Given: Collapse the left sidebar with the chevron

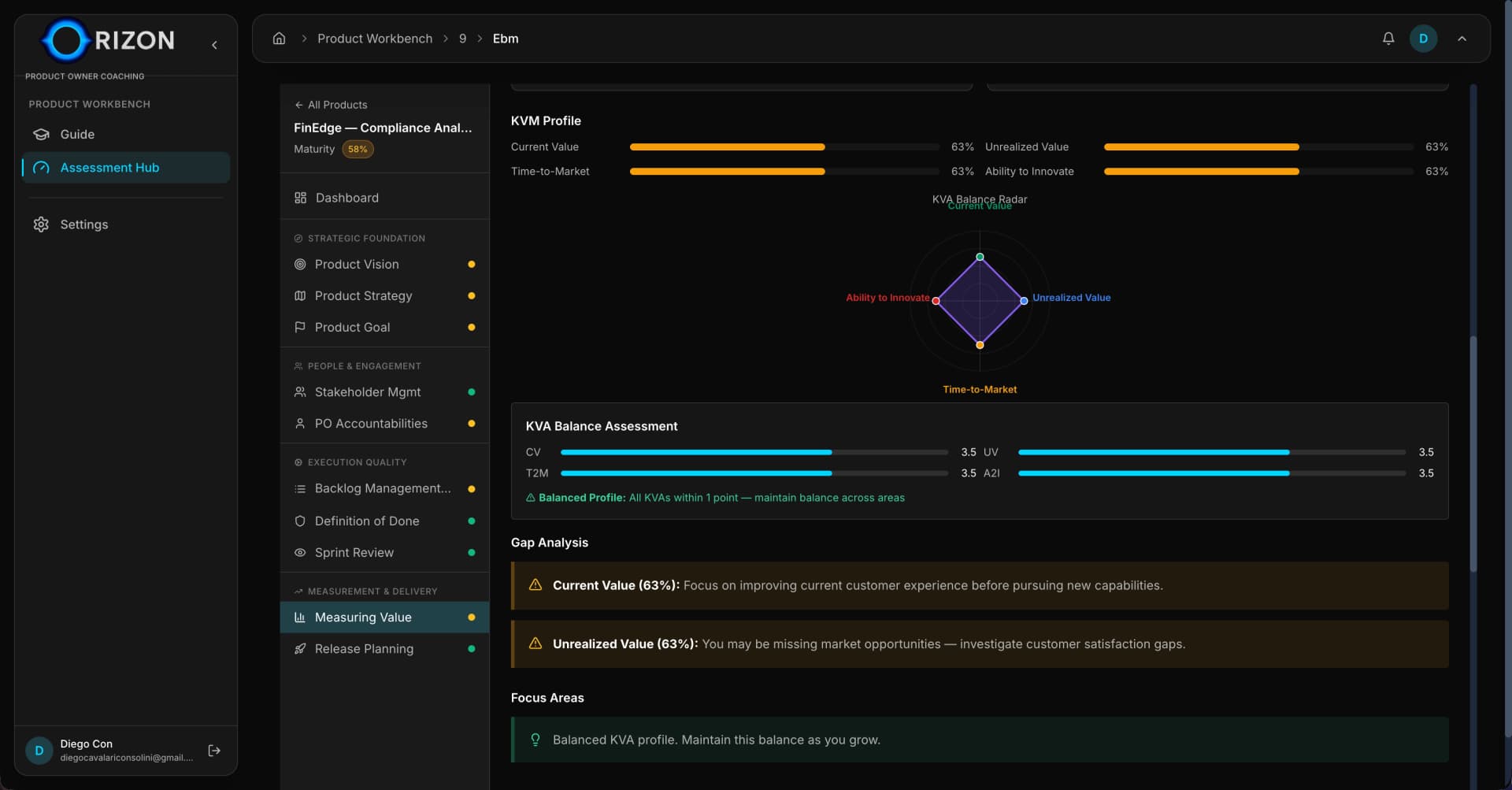Looking at the screenshot, I should point(214,45).
